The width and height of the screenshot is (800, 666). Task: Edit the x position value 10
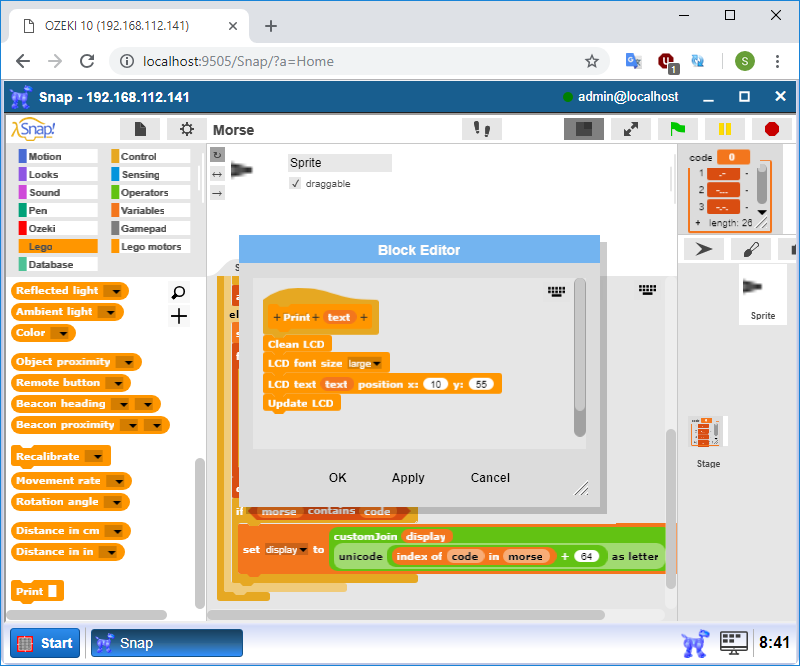(435, 384)
